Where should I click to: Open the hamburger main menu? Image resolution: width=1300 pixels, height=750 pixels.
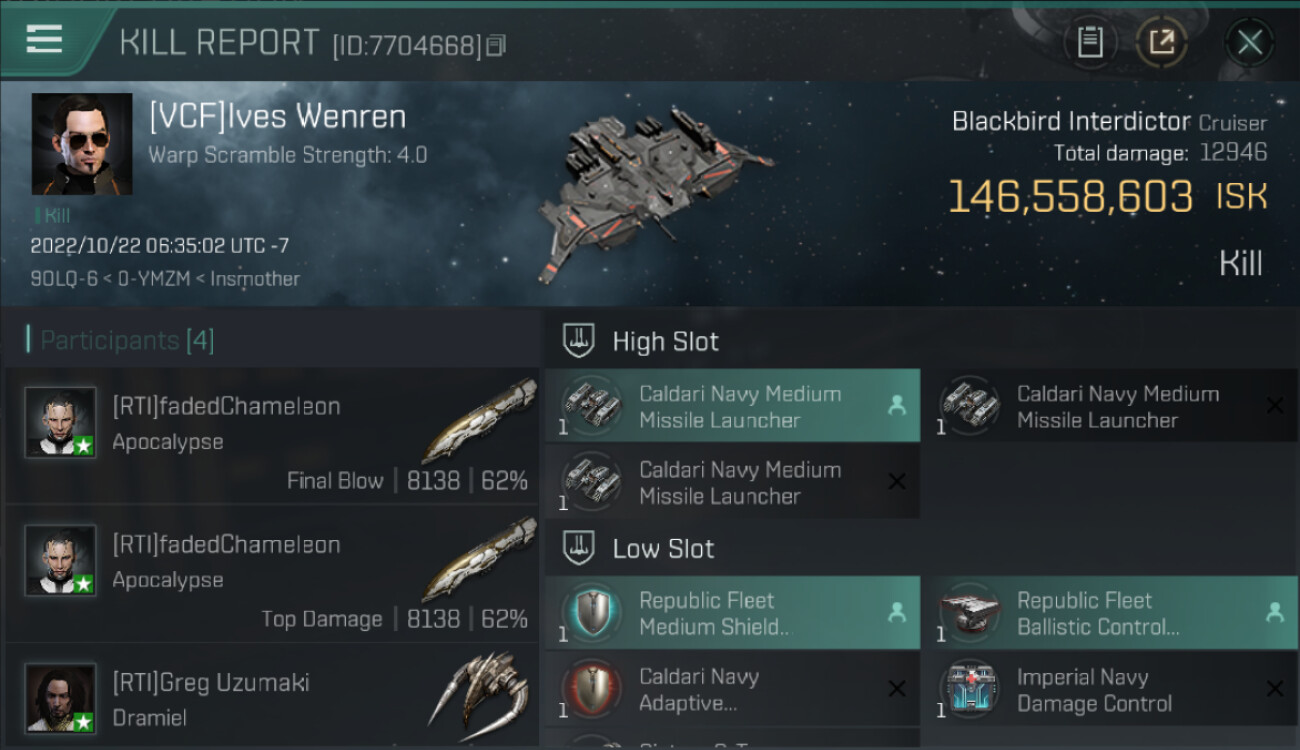coord(44,40)
